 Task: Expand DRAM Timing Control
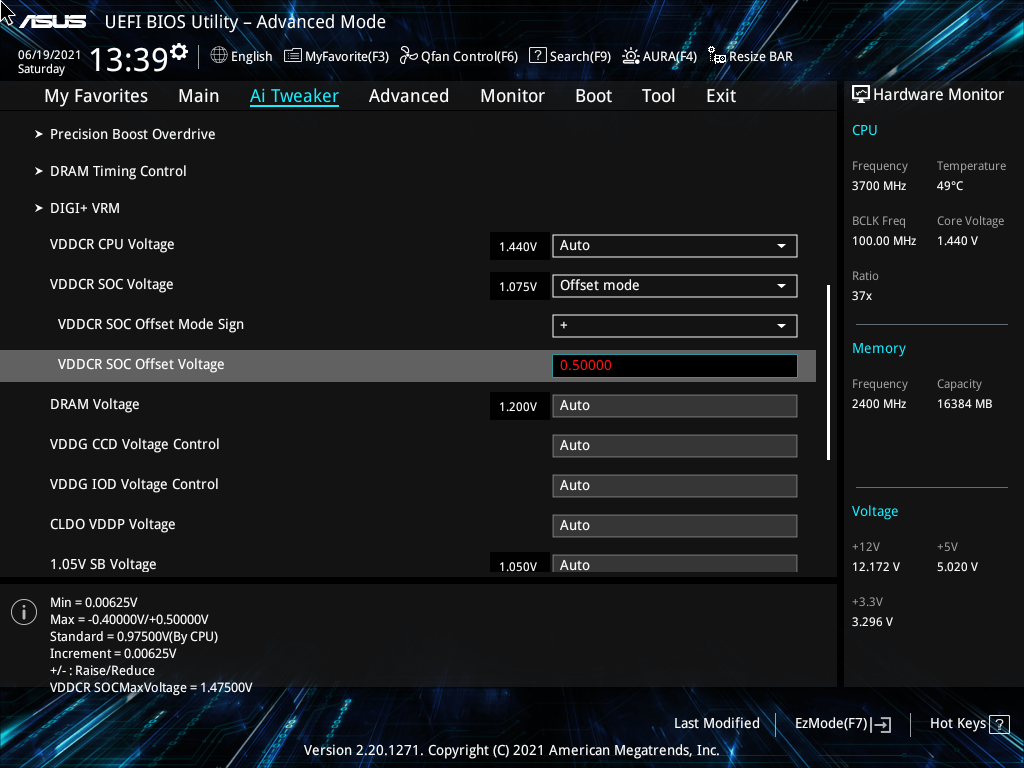point(118,171)
